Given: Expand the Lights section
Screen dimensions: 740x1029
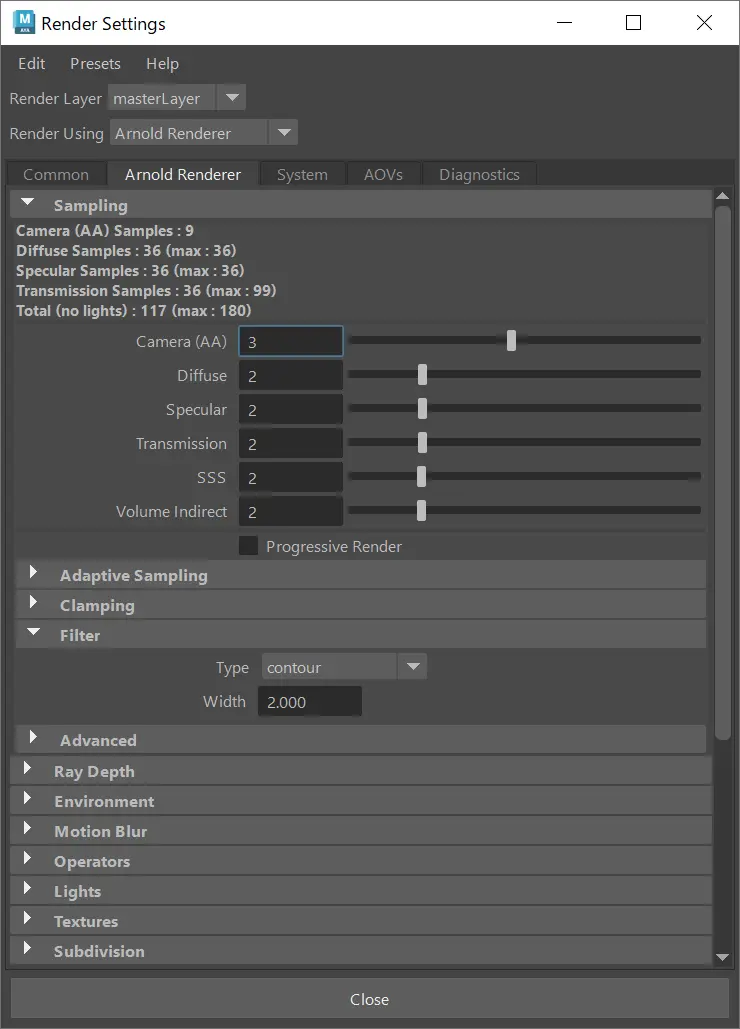Looking at the screenshot, I should click(361, 891).
